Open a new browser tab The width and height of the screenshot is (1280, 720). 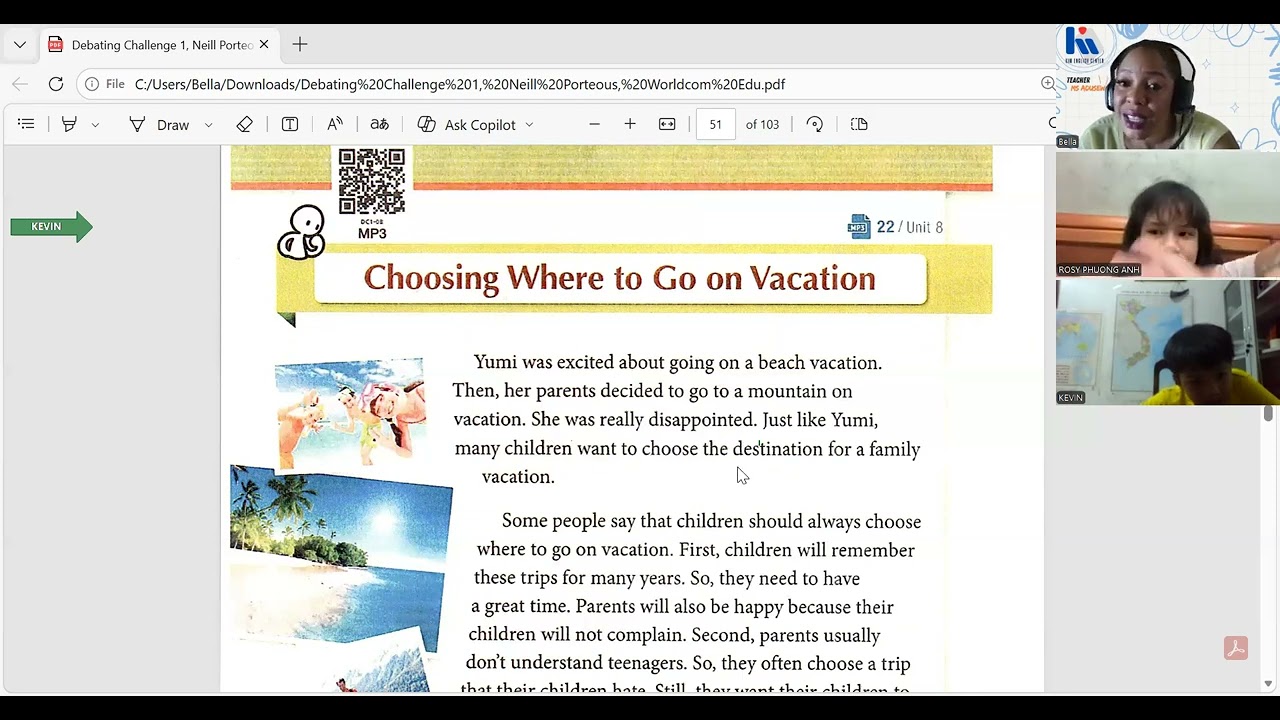[300, 45]
